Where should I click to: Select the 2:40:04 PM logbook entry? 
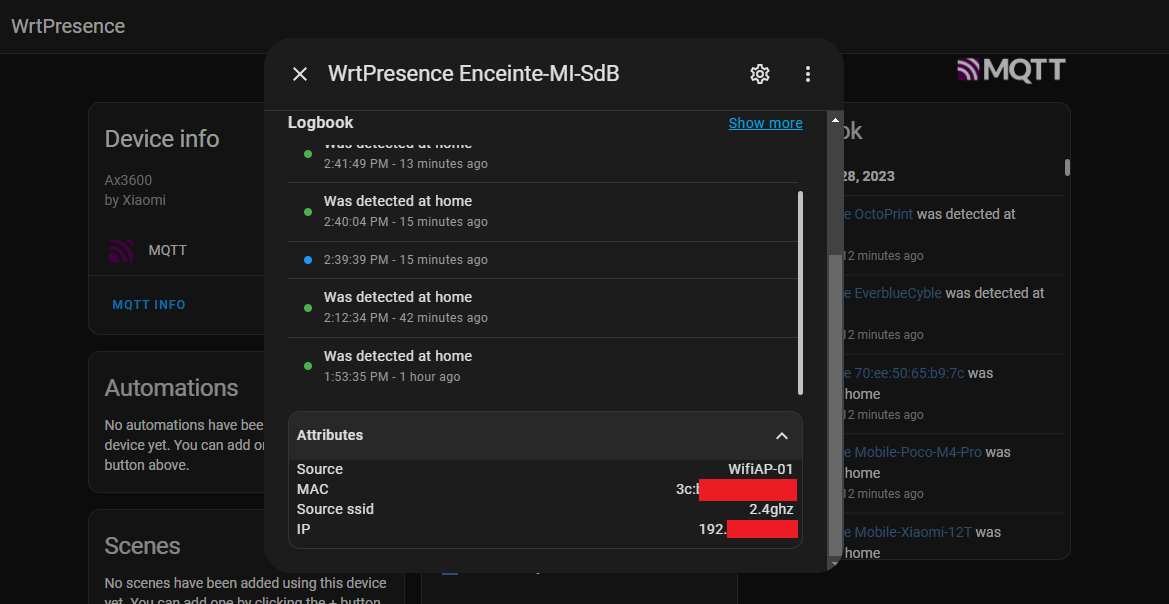point(543,212)
